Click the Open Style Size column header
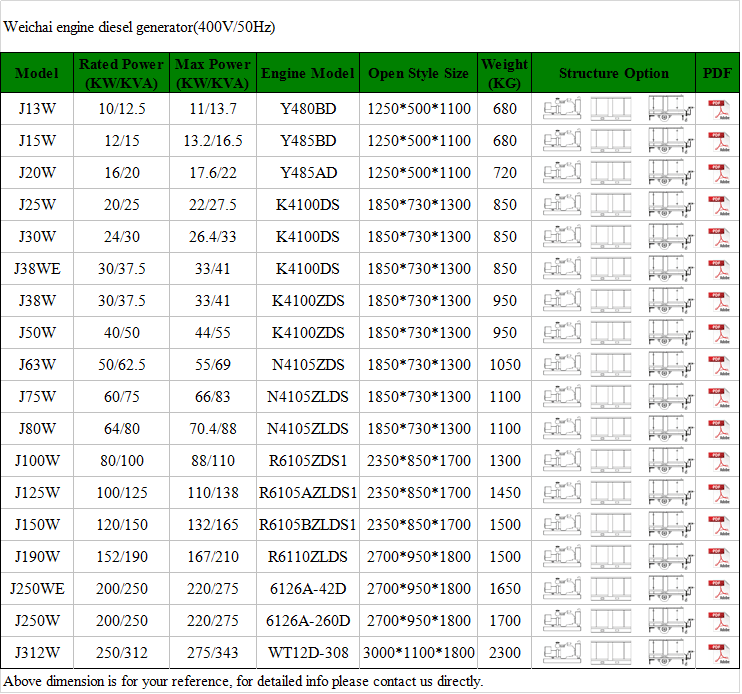 pyautogui.click(x=418, y=73)
